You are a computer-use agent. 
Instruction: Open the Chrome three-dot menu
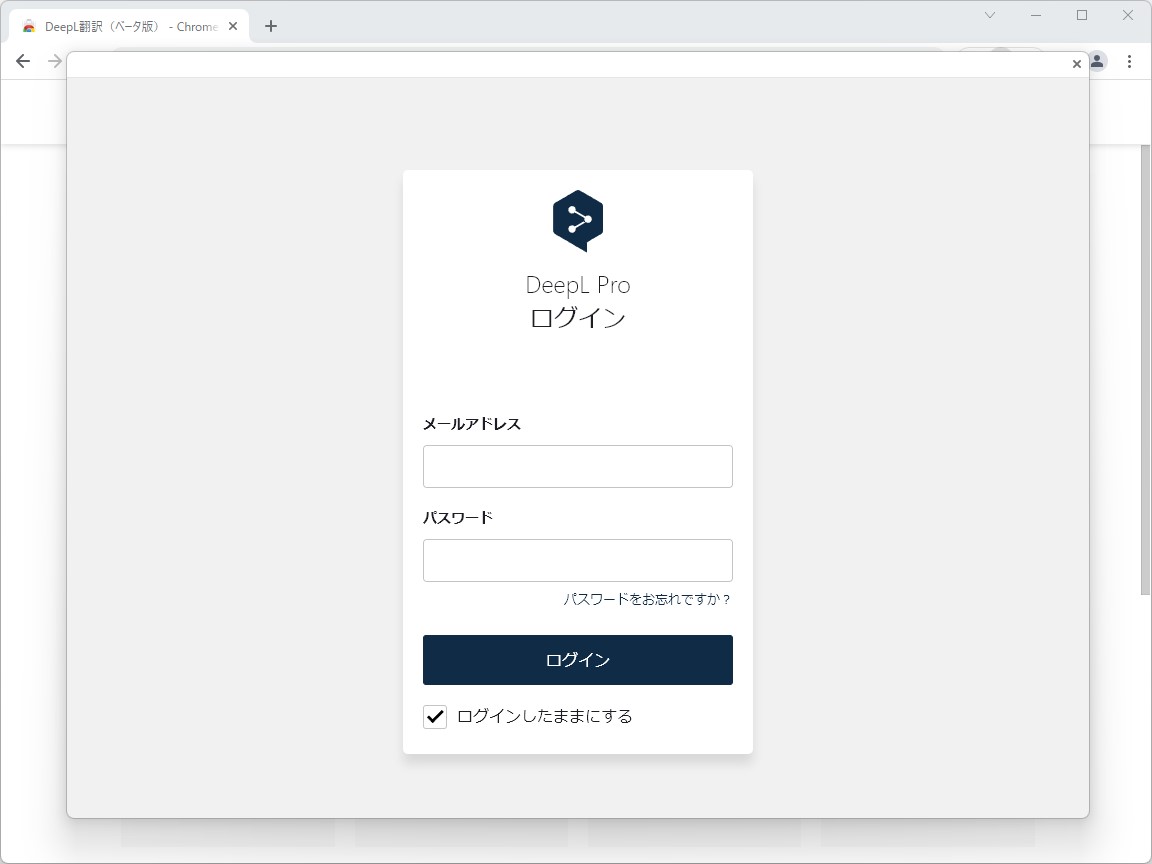(1130, 61)
